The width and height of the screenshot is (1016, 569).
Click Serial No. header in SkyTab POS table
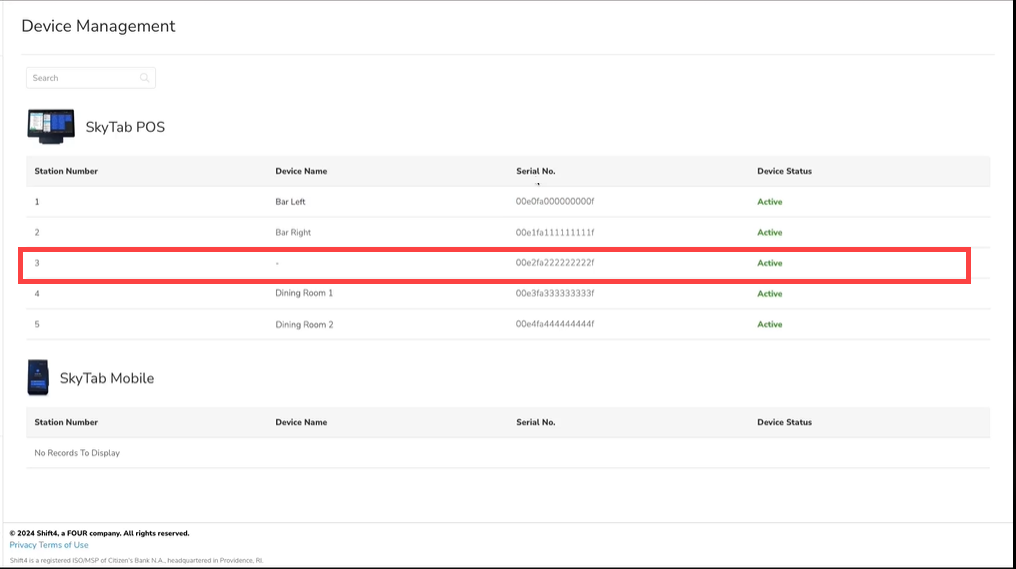(535, 171)
